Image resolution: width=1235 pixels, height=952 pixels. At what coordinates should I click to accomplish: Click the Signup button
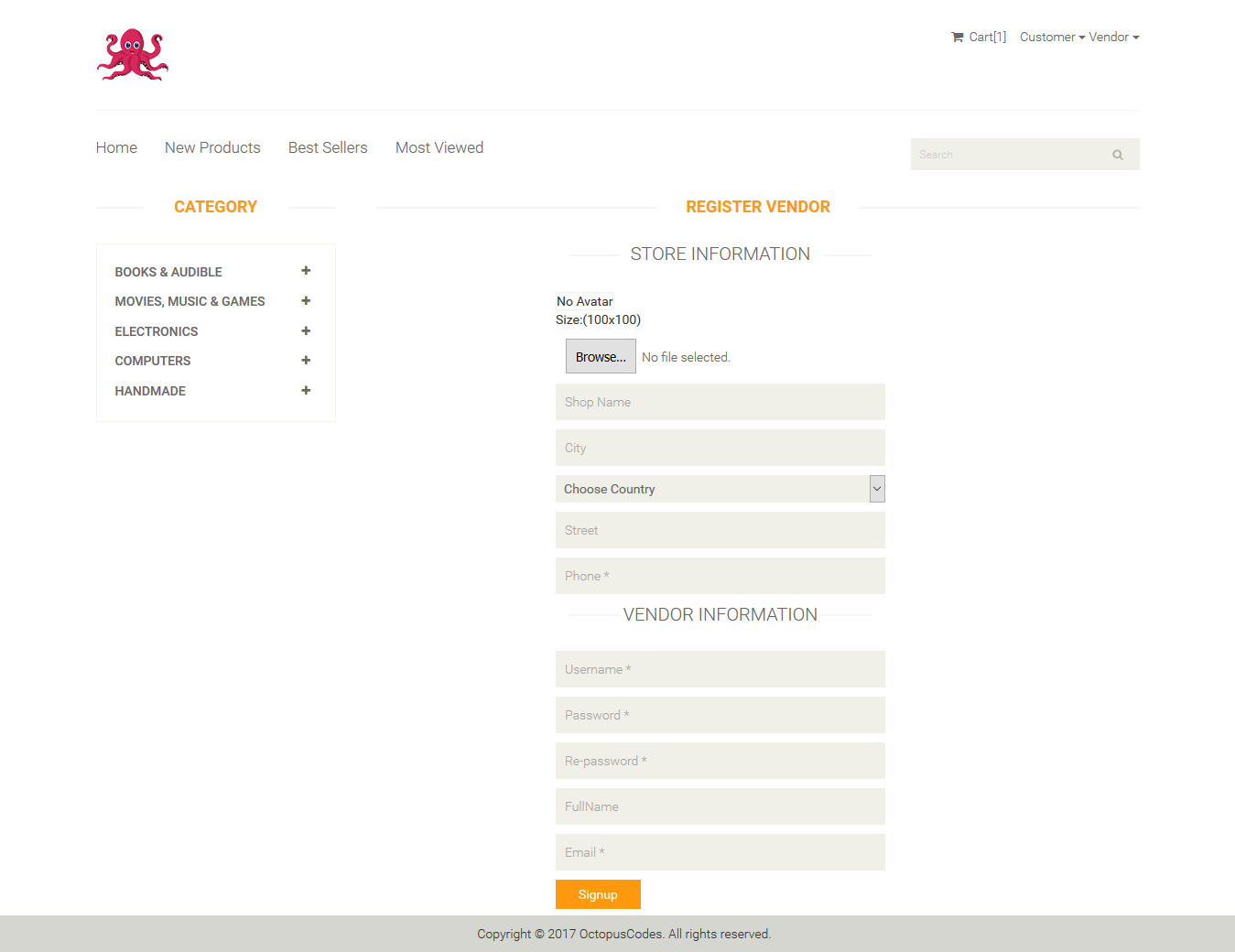598,894
